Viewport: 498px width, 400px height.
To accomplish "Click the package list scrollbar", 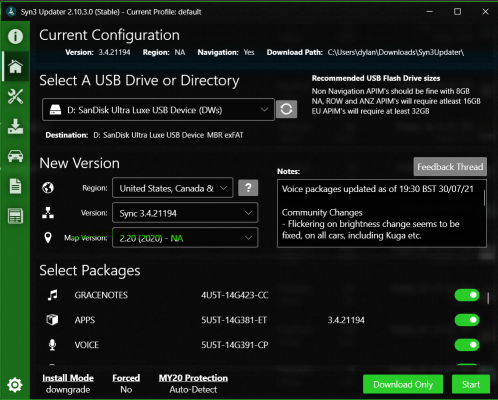I will click(x=488, y=298).
